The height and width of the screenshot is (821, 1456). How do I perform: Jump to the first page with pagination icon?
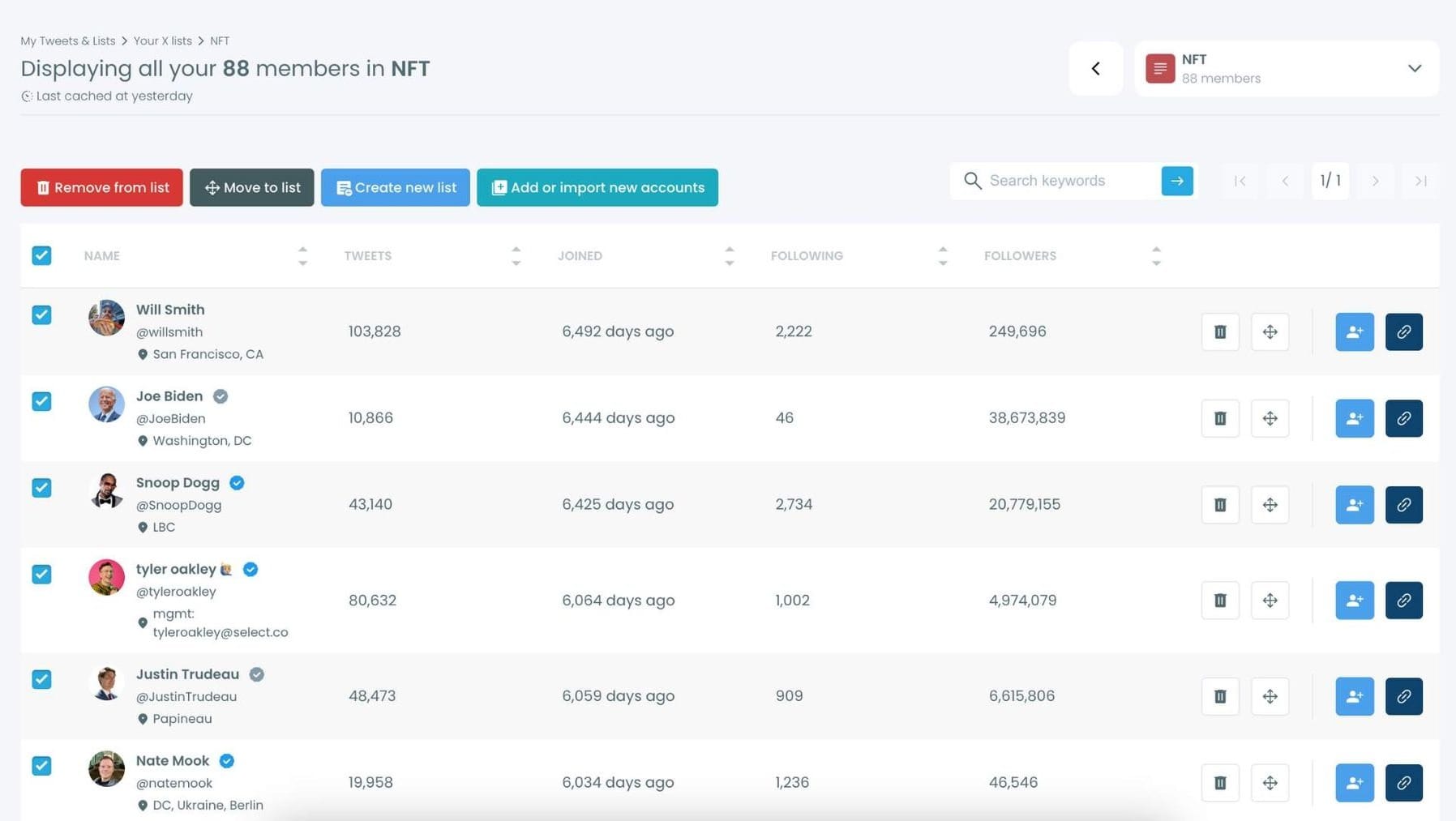coord(1240,181)
